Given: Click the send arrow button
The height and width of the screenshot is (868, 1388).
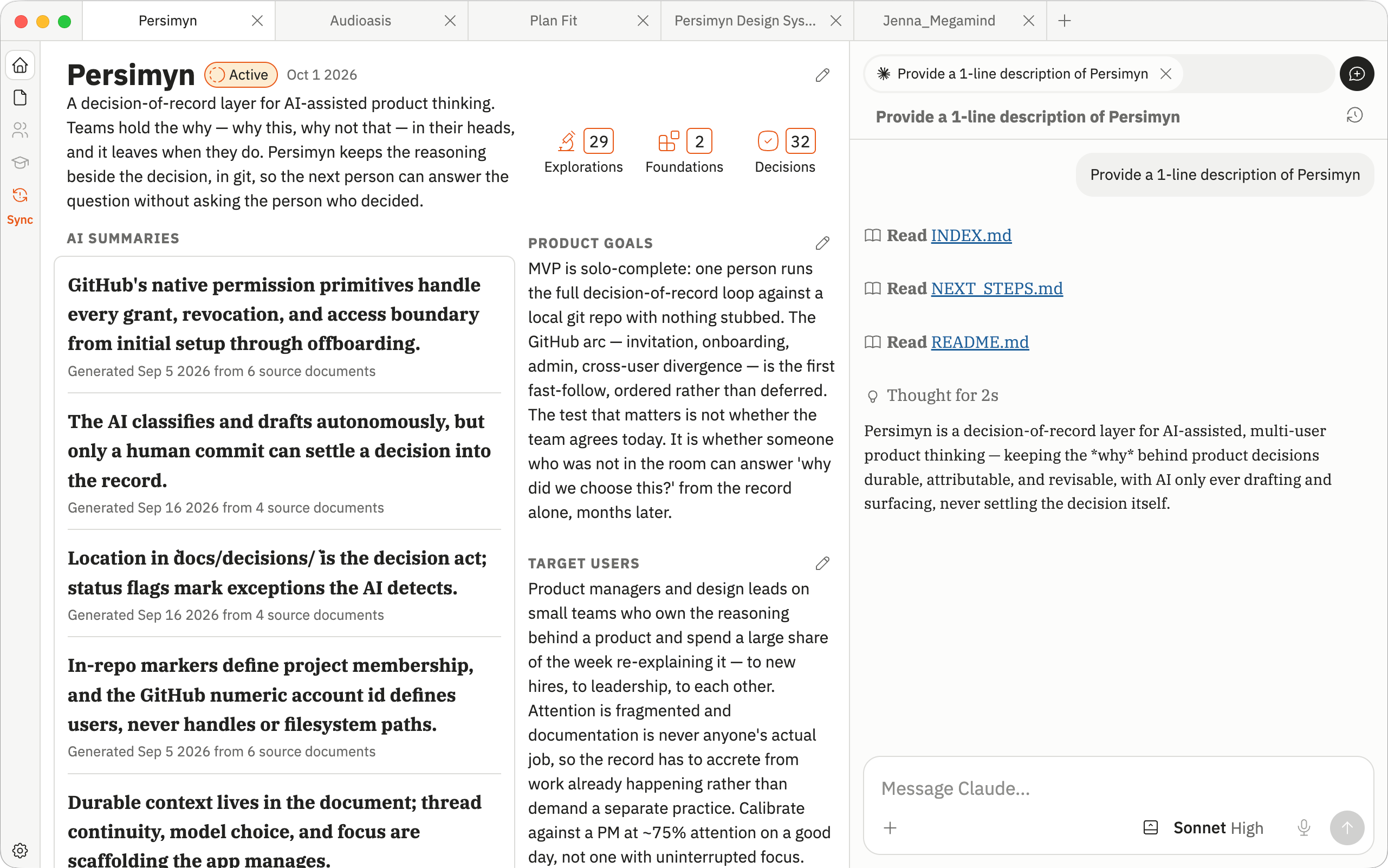Looking at the screenshot, I should coord(1347,827).
